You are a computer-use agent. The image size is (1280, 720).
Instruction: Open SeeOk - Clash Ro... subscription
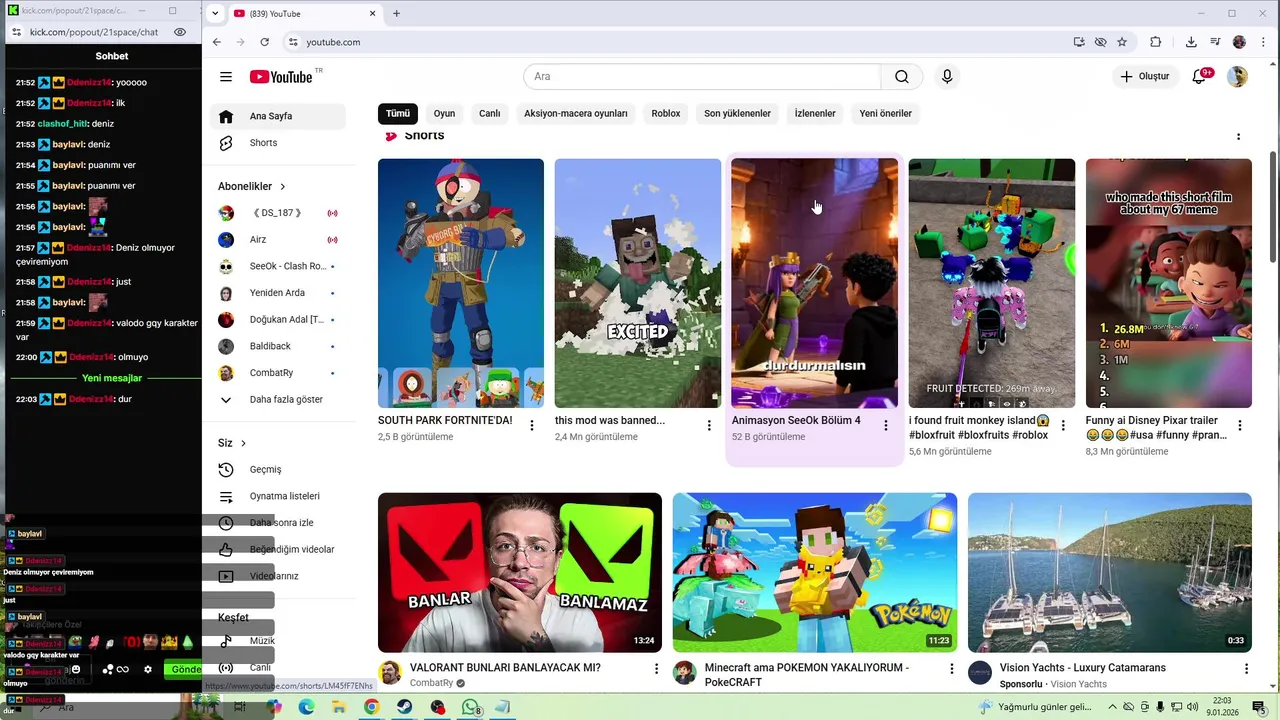point(278,266)
